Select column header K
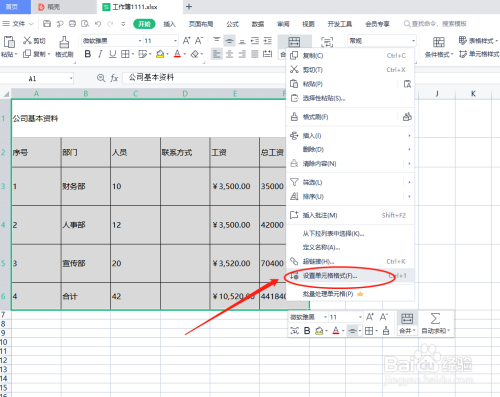500x397 pixels. click(473, 94)
